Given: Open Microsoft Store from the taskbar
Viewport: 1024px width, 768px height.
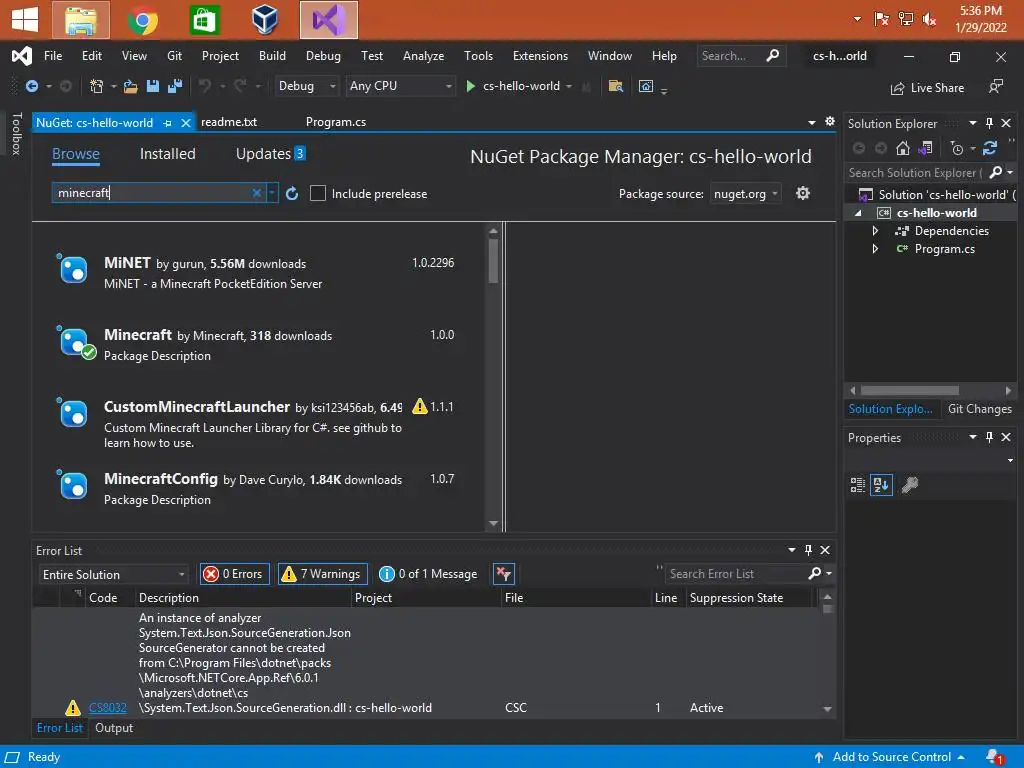Looking at the screenshot, I should (x=204, y=20).
